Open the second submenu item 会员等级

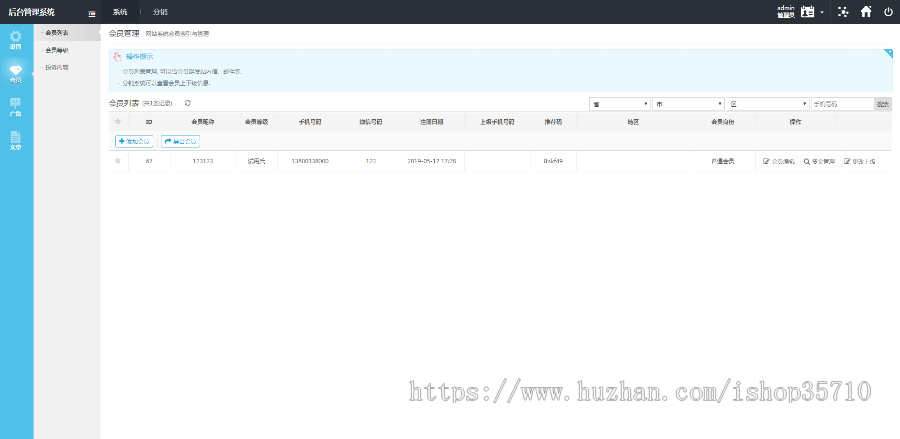click(56, 50)
